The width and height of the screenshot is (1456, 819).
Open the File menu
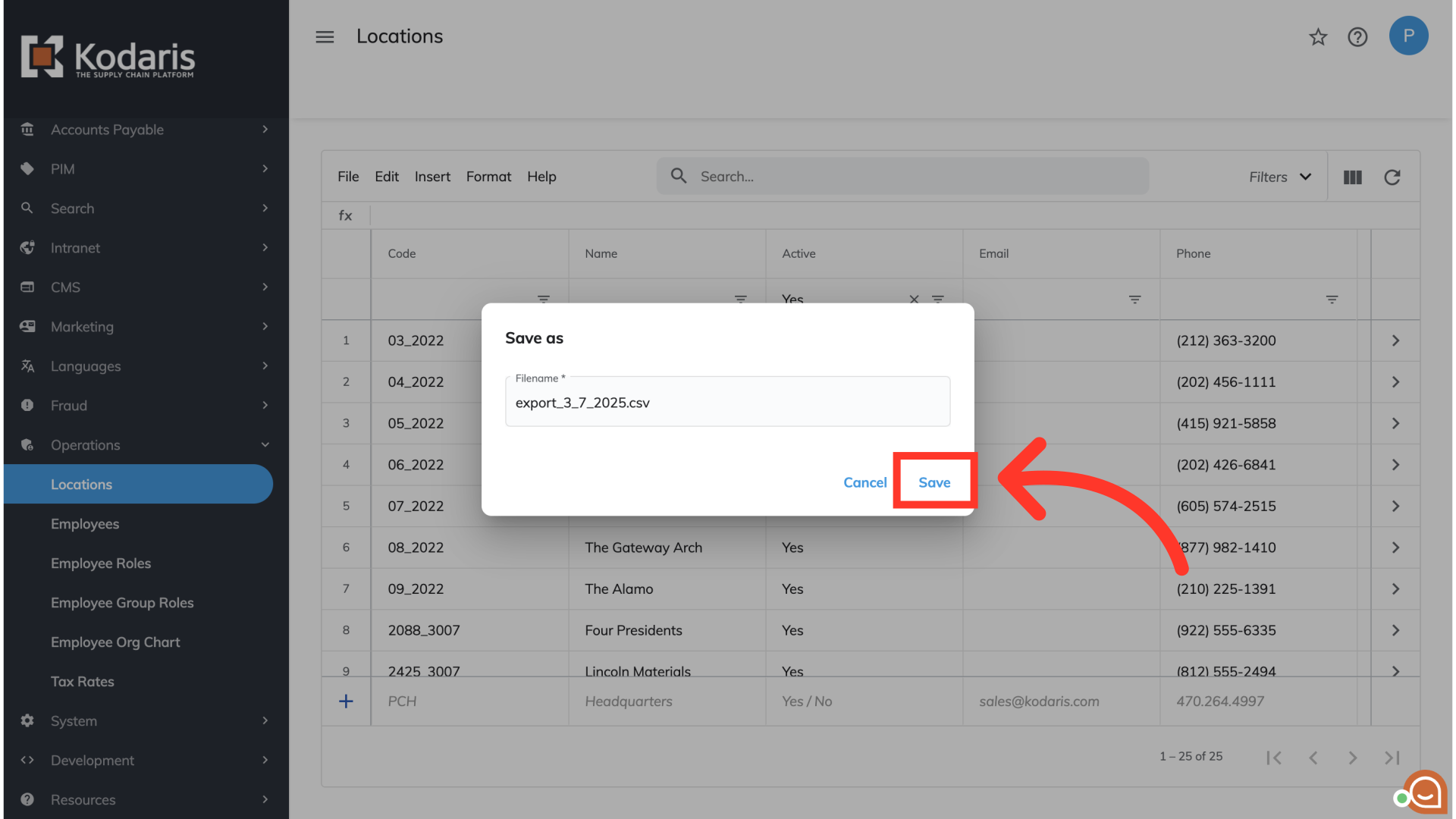(x=348, y=177)
